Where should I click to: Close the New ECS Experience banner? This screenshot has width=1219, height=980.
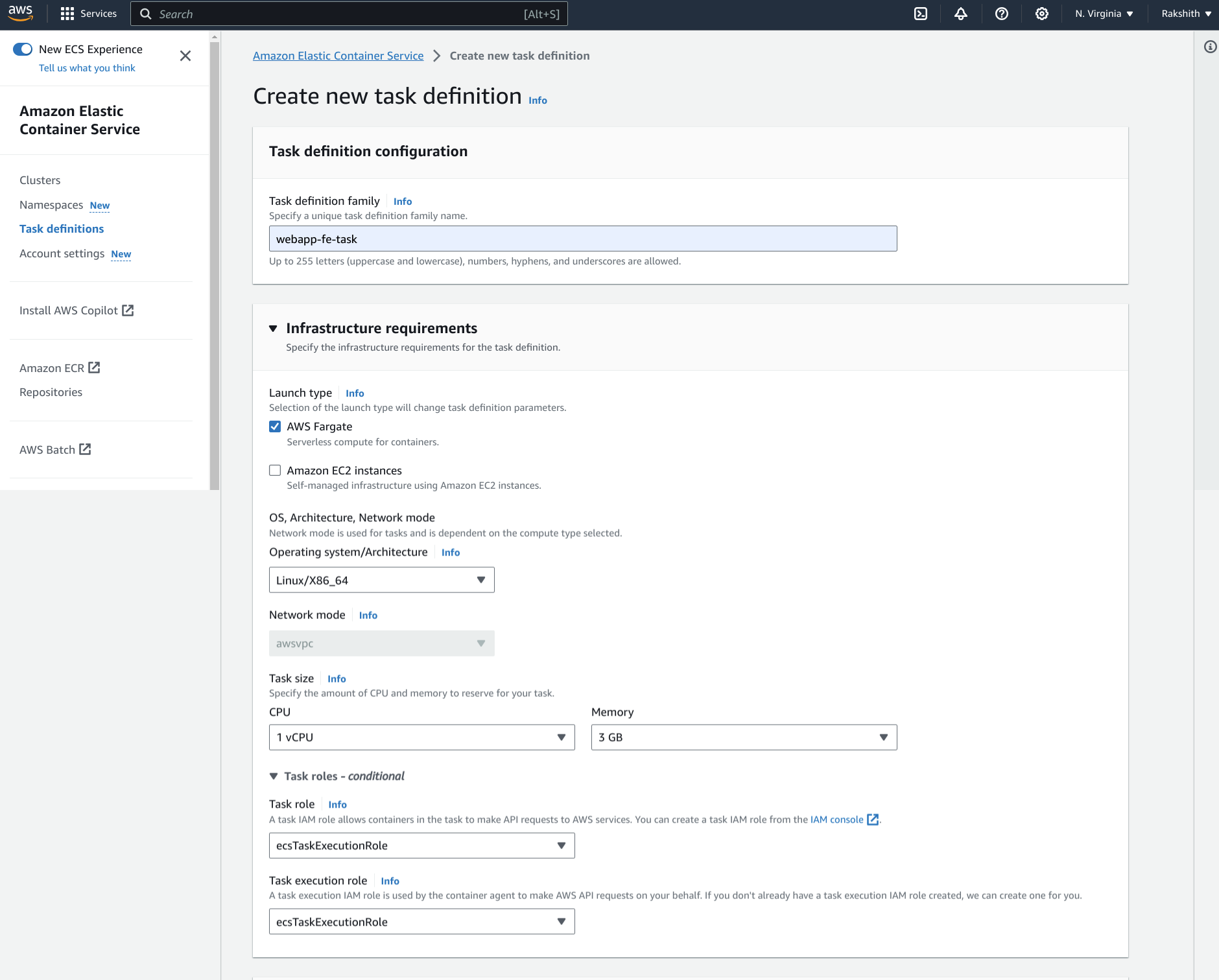tap(185, 56)
